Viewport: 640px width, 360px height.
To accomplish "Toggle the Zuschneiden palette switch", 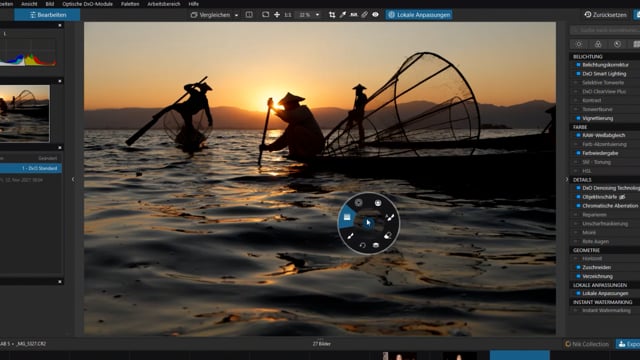I will tap(578, 267).
